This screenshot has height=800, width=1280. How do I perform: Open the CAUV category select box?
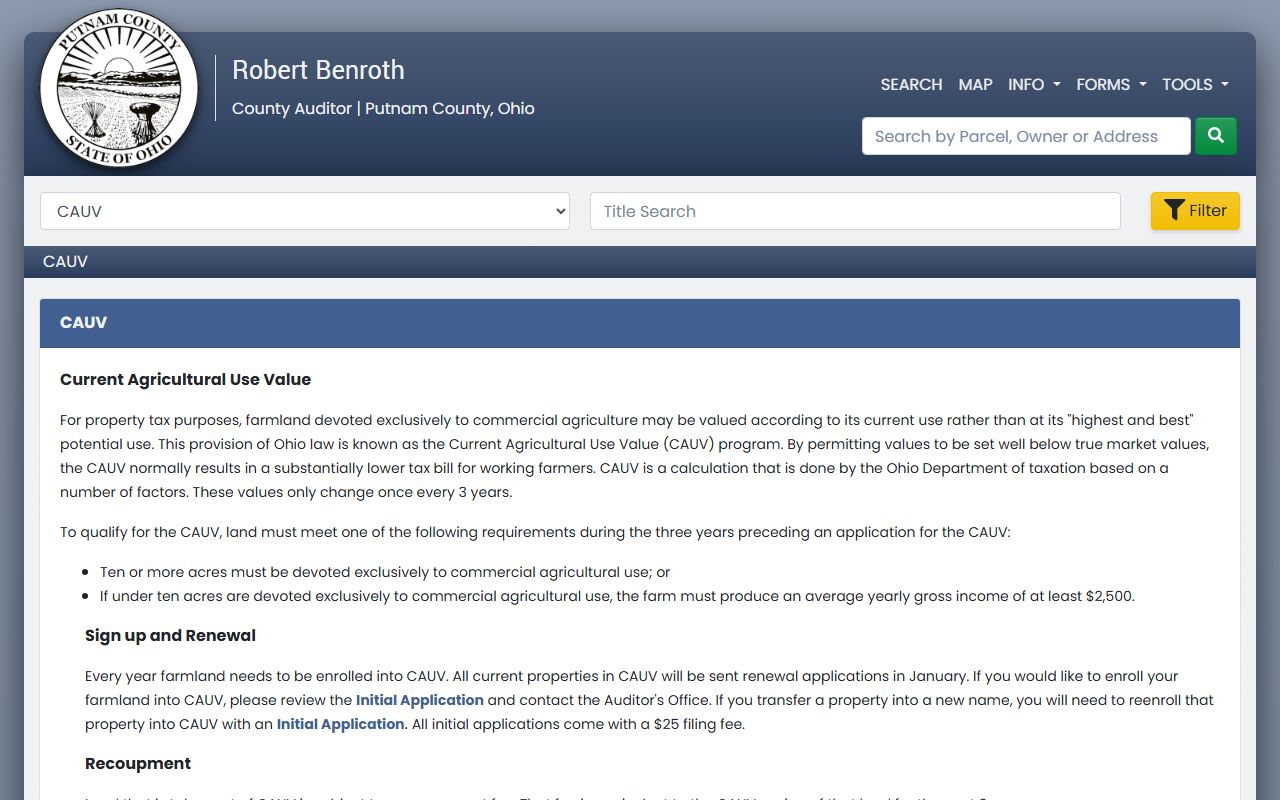pos(305,211)
